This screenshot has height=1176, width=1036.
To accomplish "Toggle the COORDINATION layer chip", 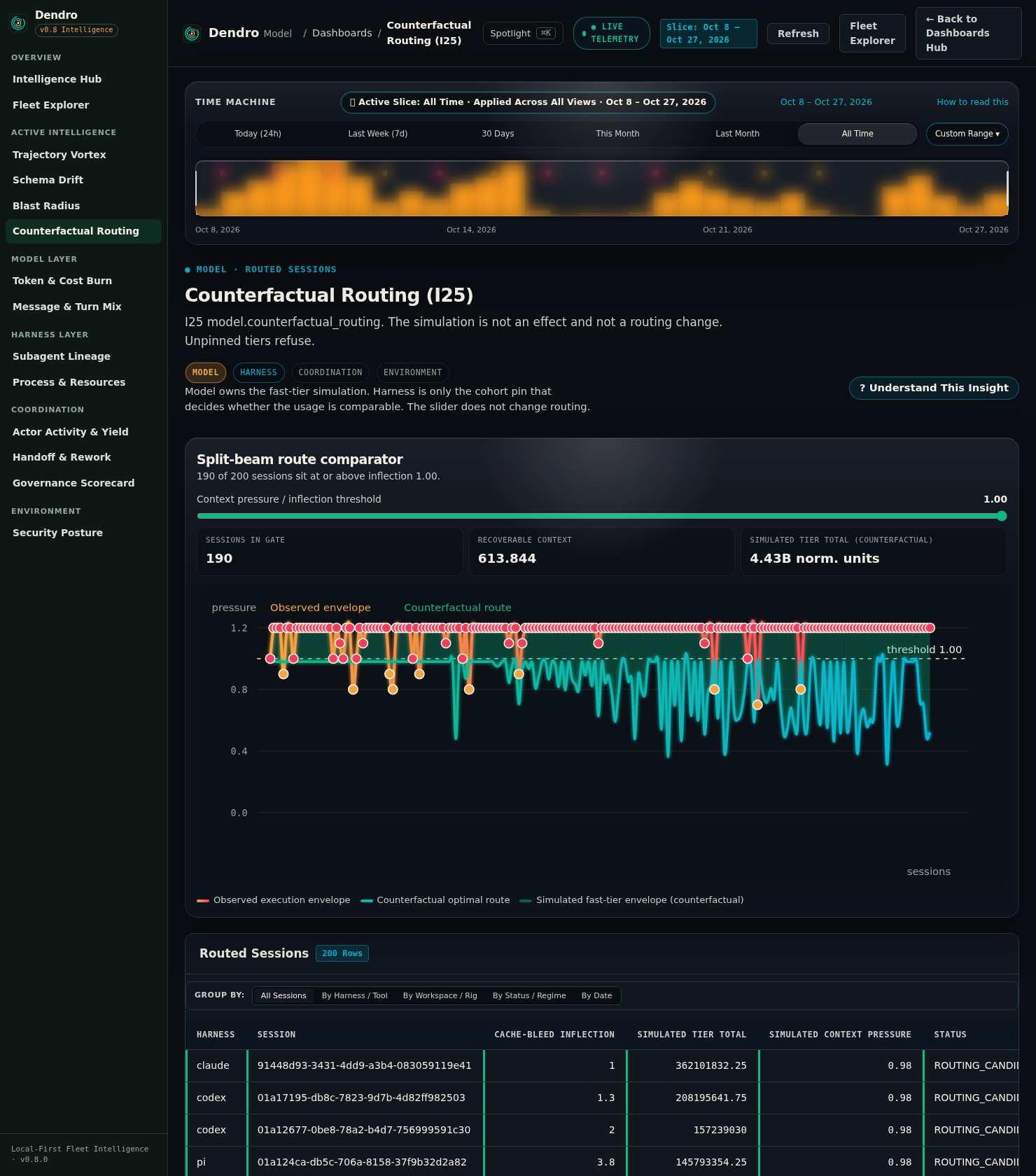I will 330,372.
